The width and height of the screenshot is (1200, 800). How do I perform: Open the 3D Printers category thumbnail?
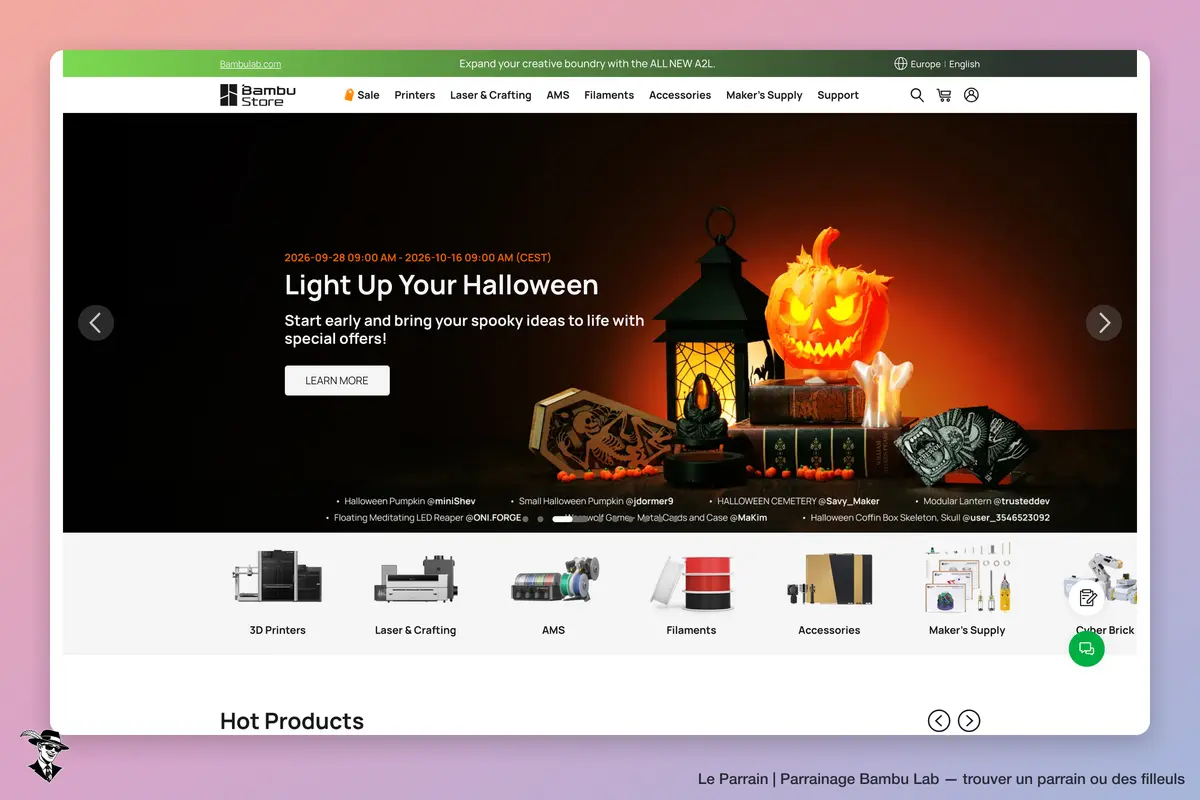click(278, 590)
